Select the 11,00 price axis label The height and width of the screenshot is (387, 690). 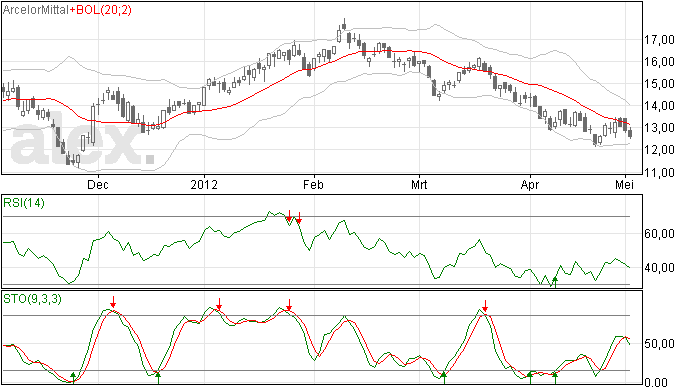pos(660,172)
